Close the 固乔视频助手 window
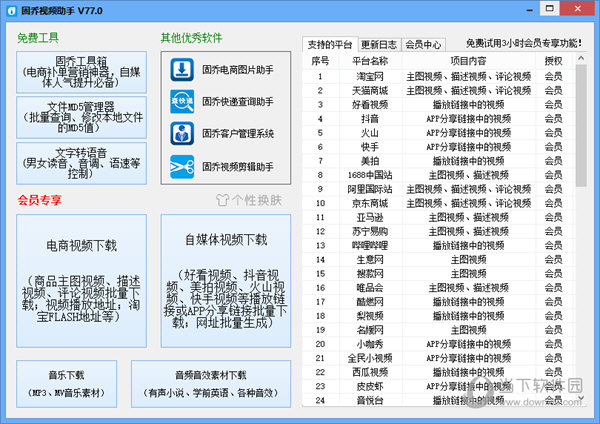 pos(578,8)
